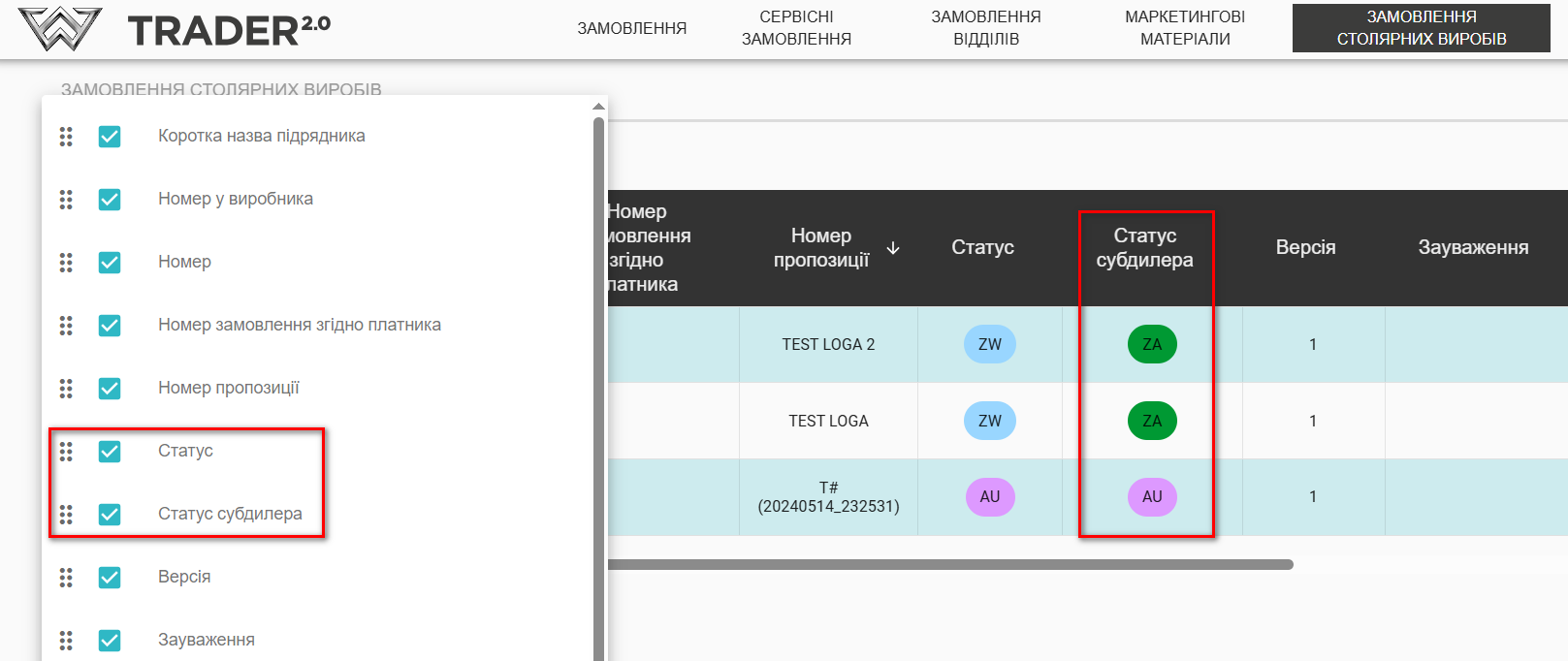Open Замовлення відділів section
1568x661 pixels.
985,29
